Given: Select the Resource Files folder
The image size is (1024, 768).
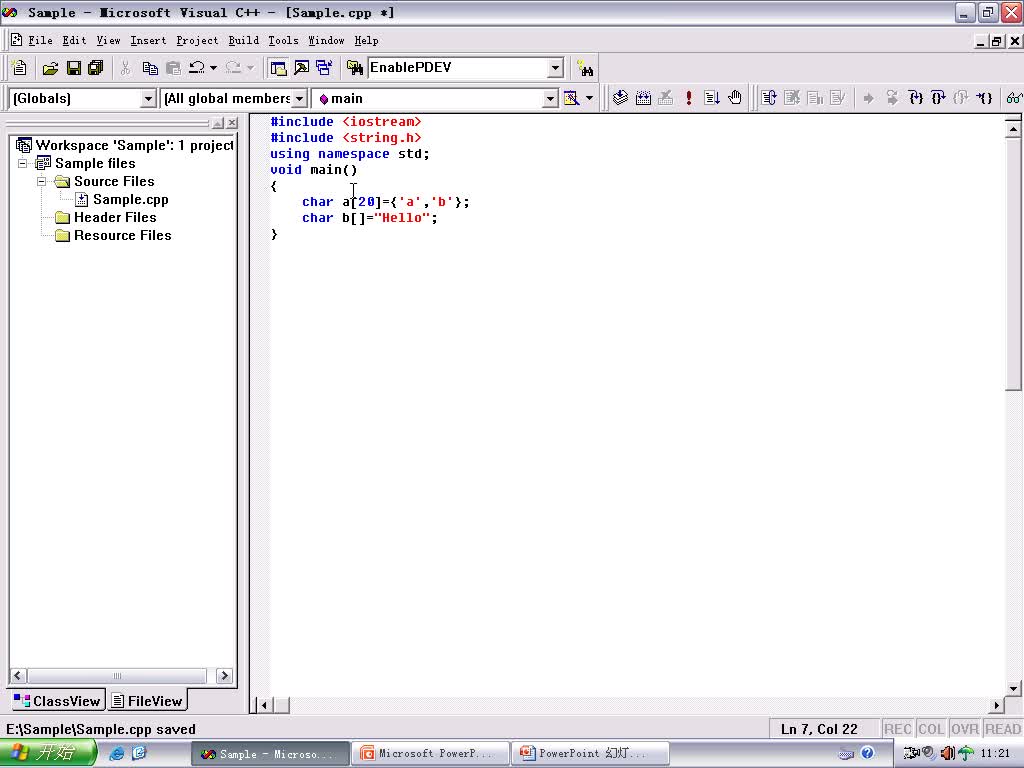Looking at the screenshot, I should click(x=123, y=236).
